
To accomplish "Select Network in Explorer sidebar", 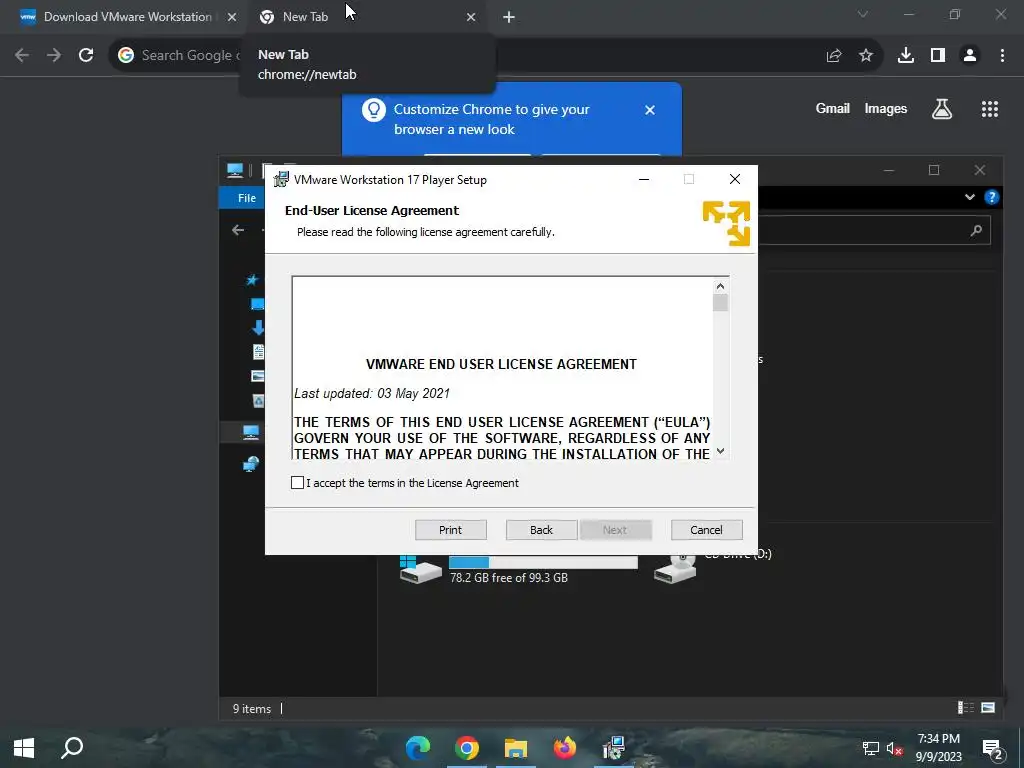I will pos(251,464).
